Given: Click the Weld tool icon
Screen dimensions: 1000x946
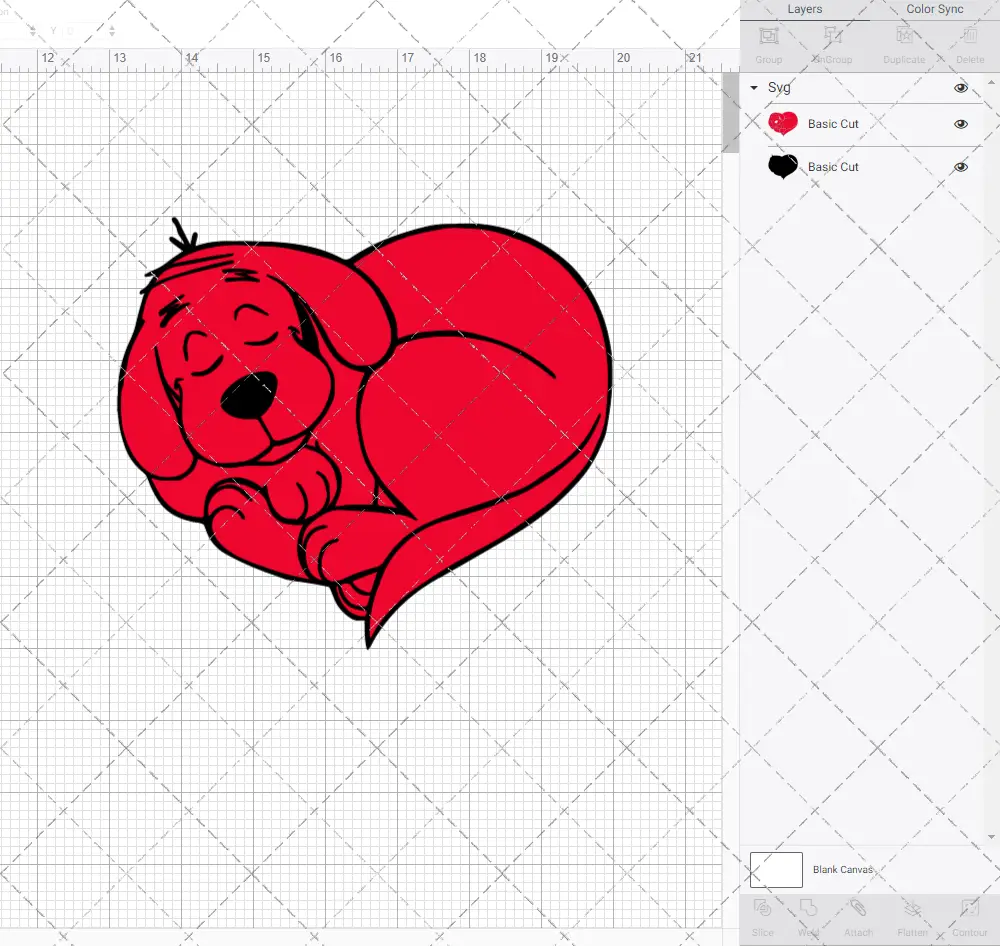Looking at the screenshot, I should tap(808, 908).
